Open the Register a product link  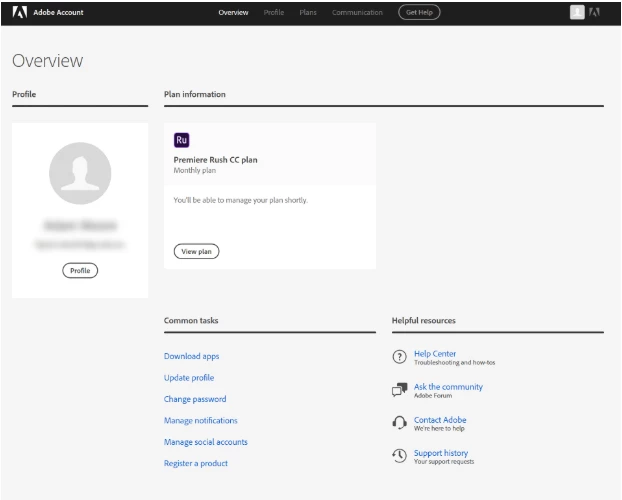click(196, 463)
